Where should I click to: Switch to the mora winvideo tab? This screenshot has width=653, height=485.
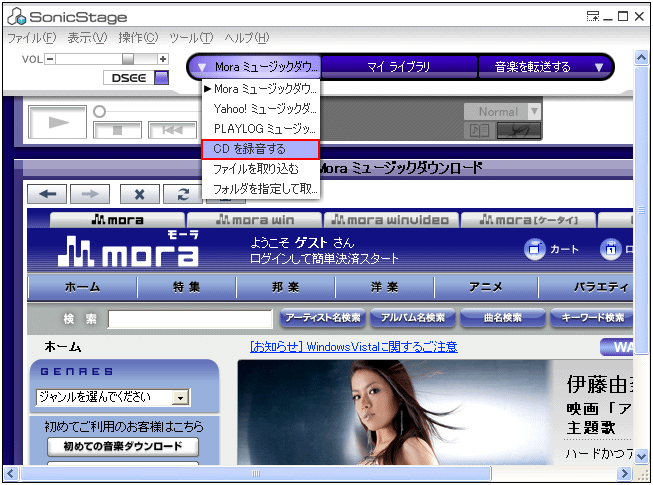pyautogui.click(x=391, y=220)
